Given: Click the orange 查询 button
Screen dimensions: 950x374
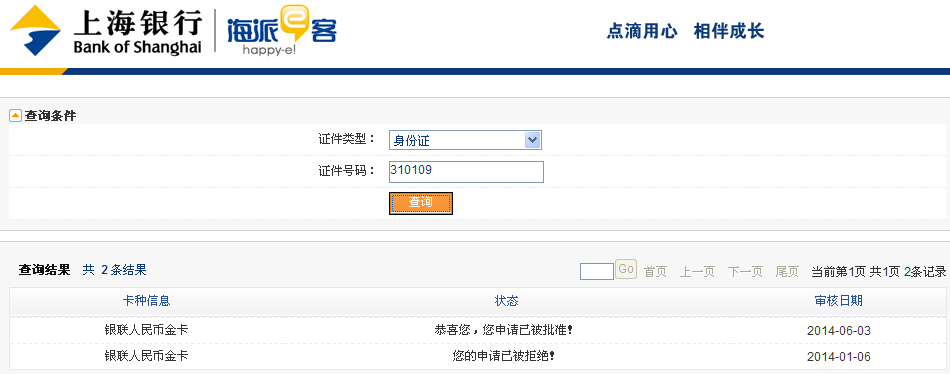Looking at the screenshot, I should click(420, 203).
